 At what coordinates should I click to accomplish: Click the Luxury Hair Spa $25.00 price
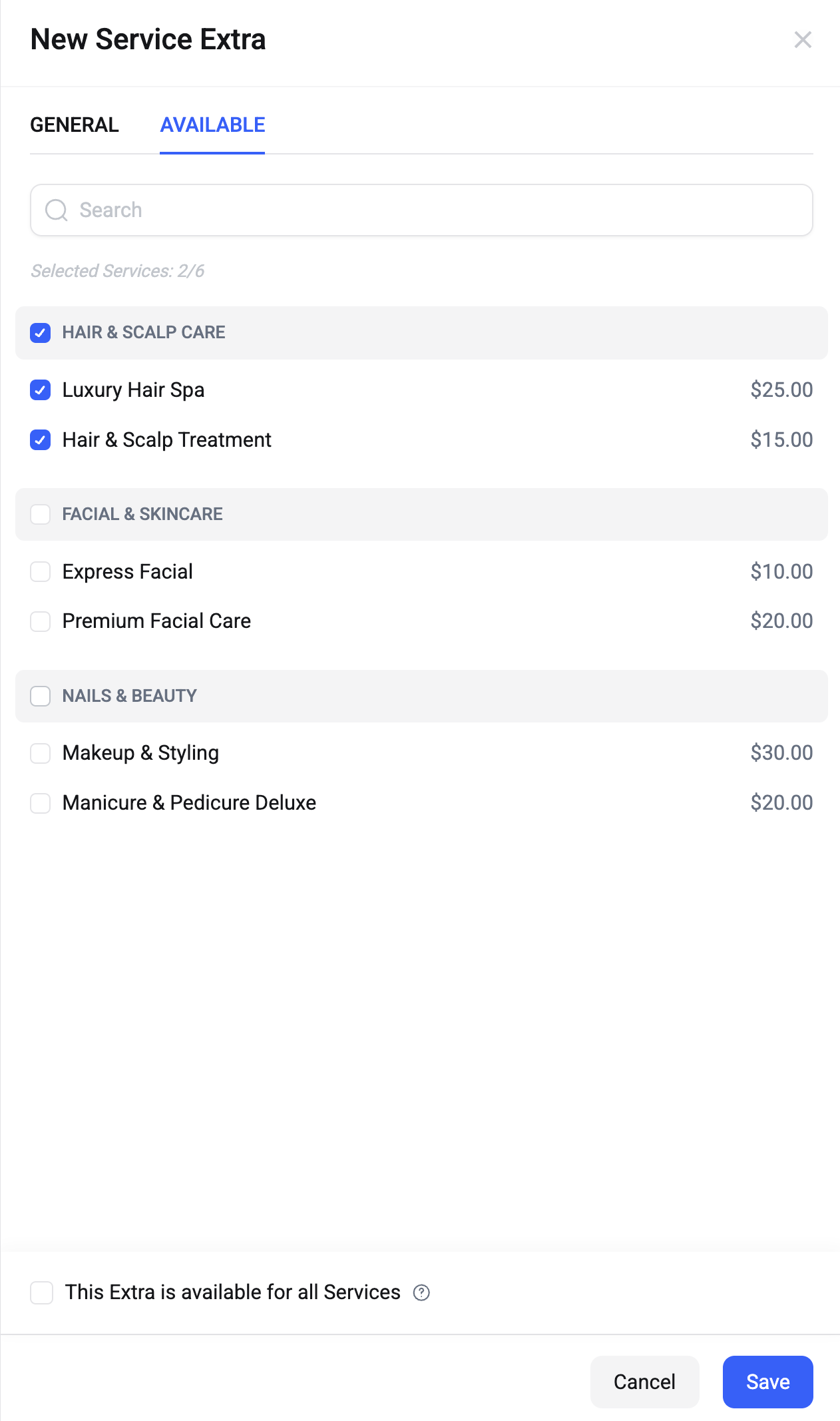[781, 390]
